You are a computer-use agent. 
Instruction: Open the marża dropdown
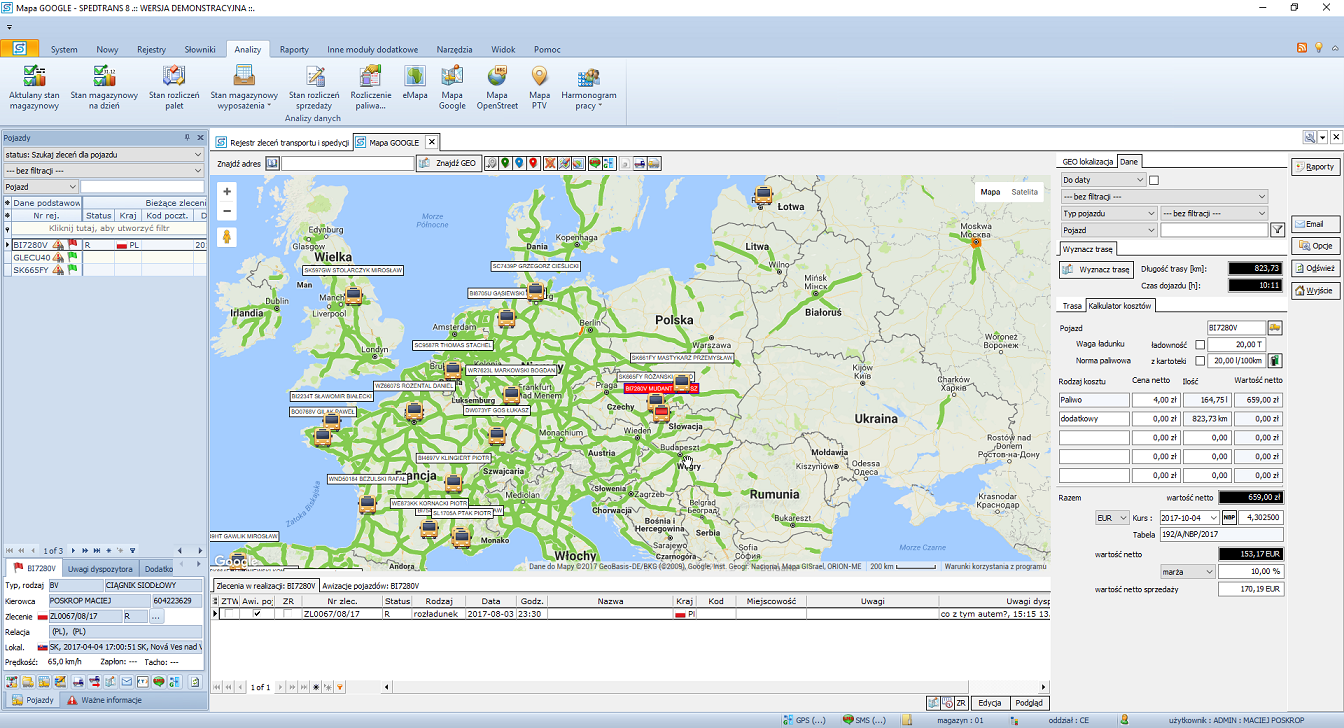click(x=1187, y=571)
